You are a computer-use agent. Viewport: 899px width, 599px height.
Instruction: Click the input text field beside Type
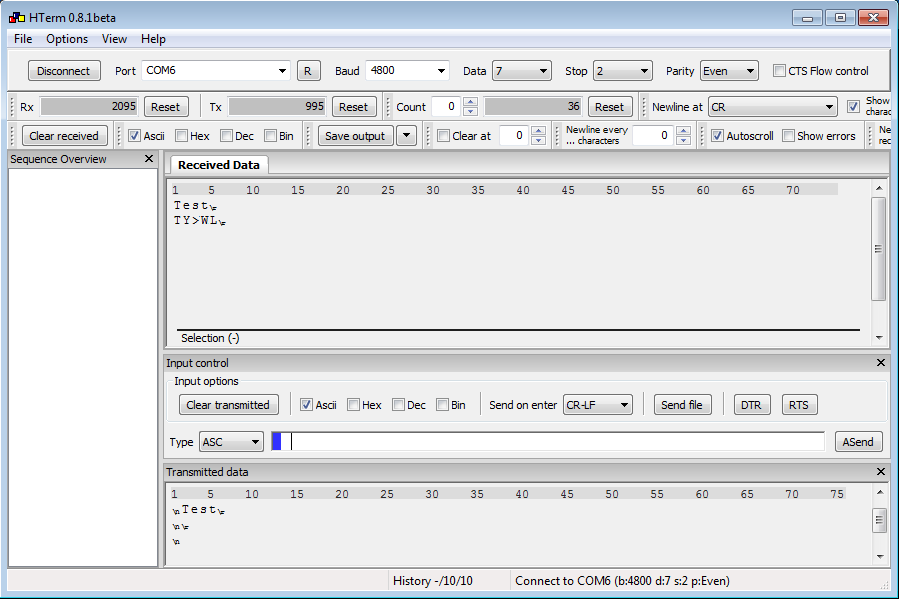coord(548,442)
